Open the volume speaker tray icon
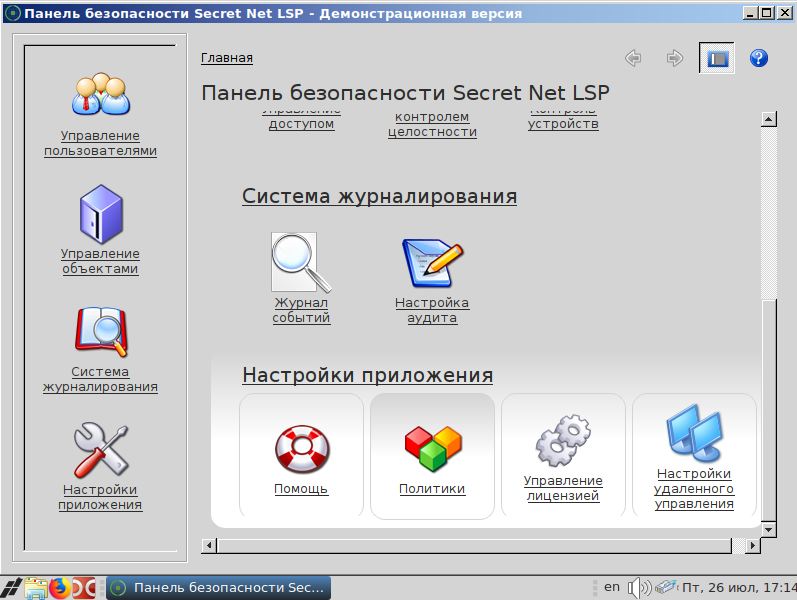The image size is (797, 600). [639, 588]
